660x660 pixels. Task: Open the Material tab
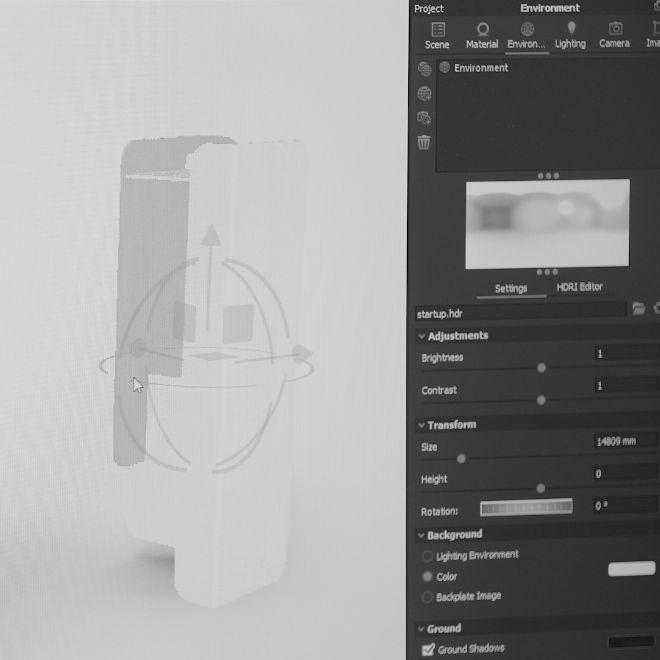(x=482, y=36)
